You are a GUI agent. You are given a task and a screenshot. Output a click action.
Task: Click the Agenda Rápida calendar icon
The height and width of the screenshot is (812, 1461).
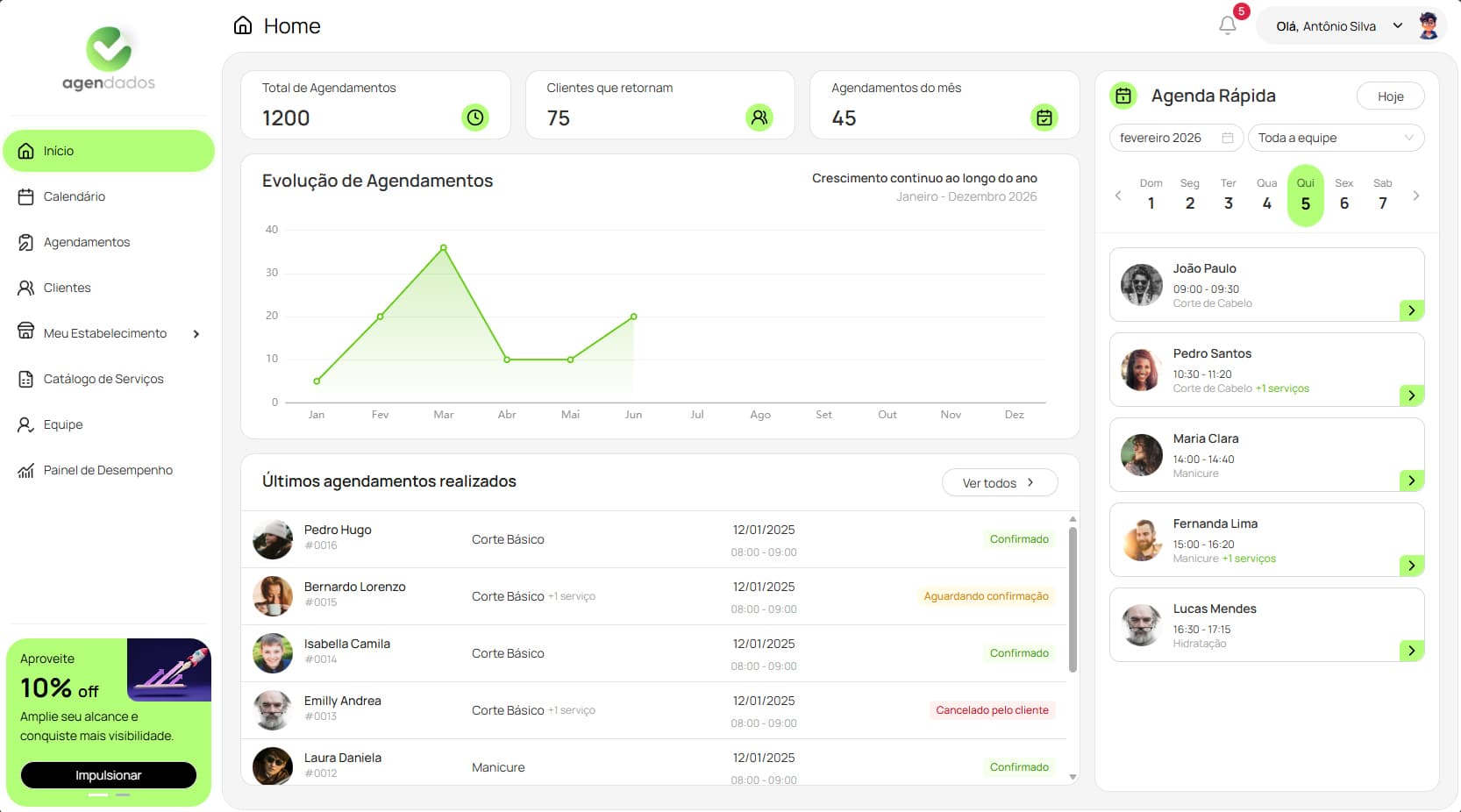(1123, 96)
